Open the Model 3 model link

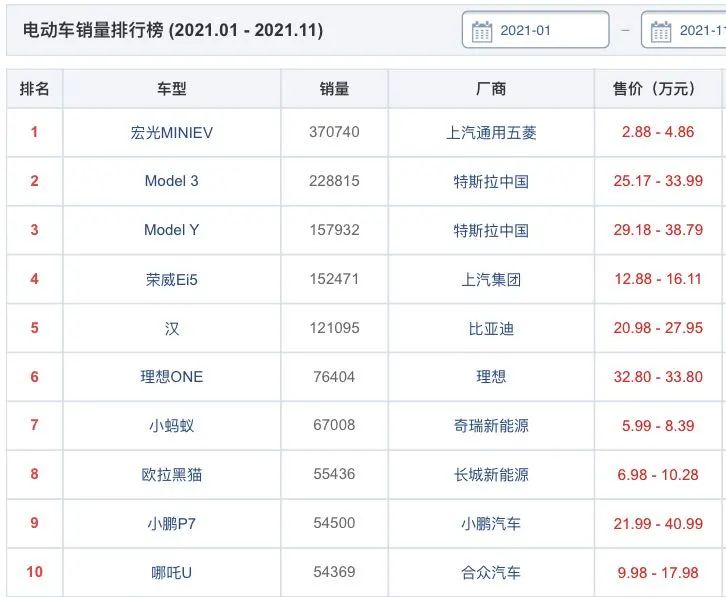pos(171,181)
